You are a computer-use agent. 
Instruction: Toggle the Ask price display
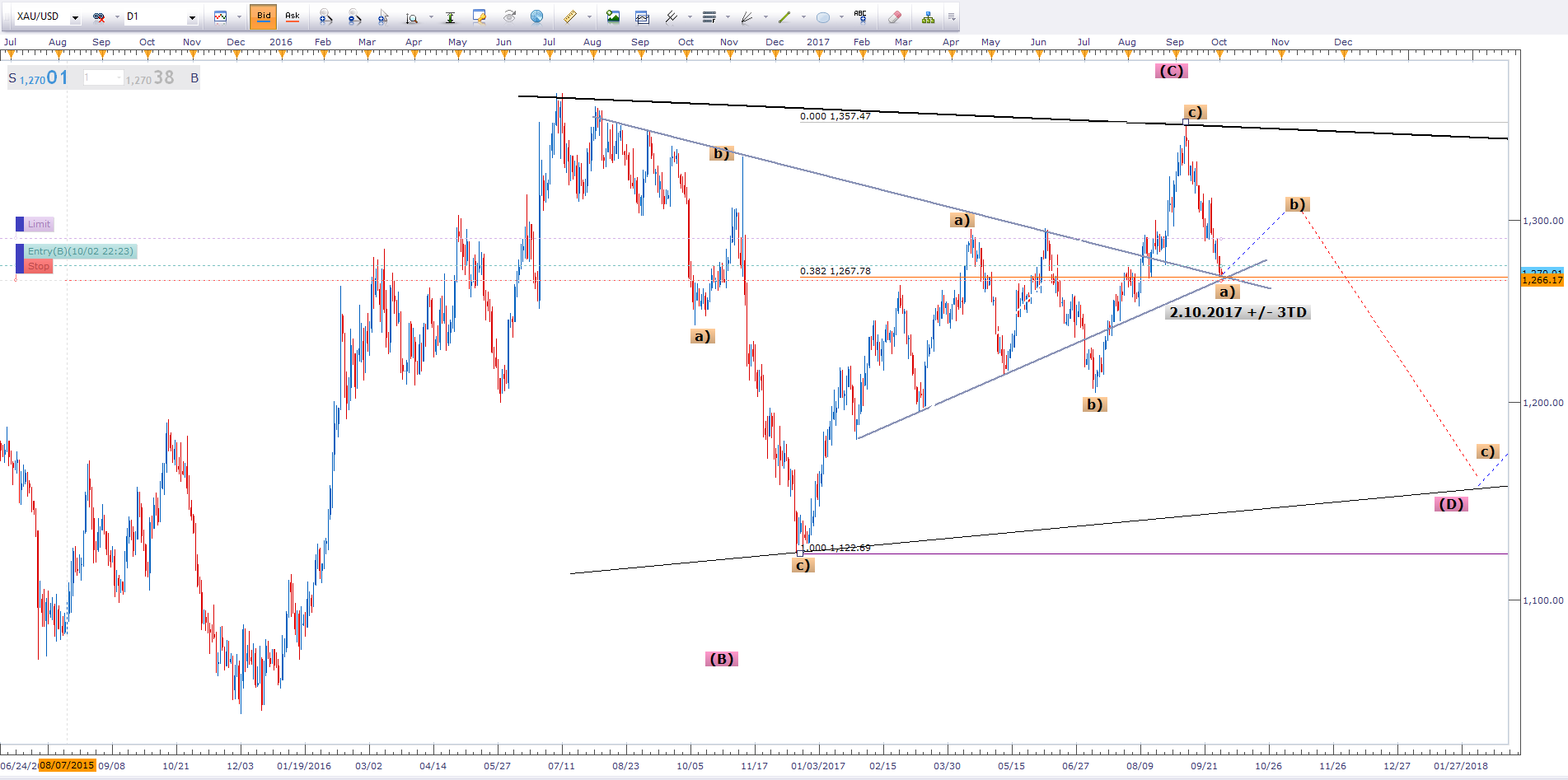(x=293, y=16)
